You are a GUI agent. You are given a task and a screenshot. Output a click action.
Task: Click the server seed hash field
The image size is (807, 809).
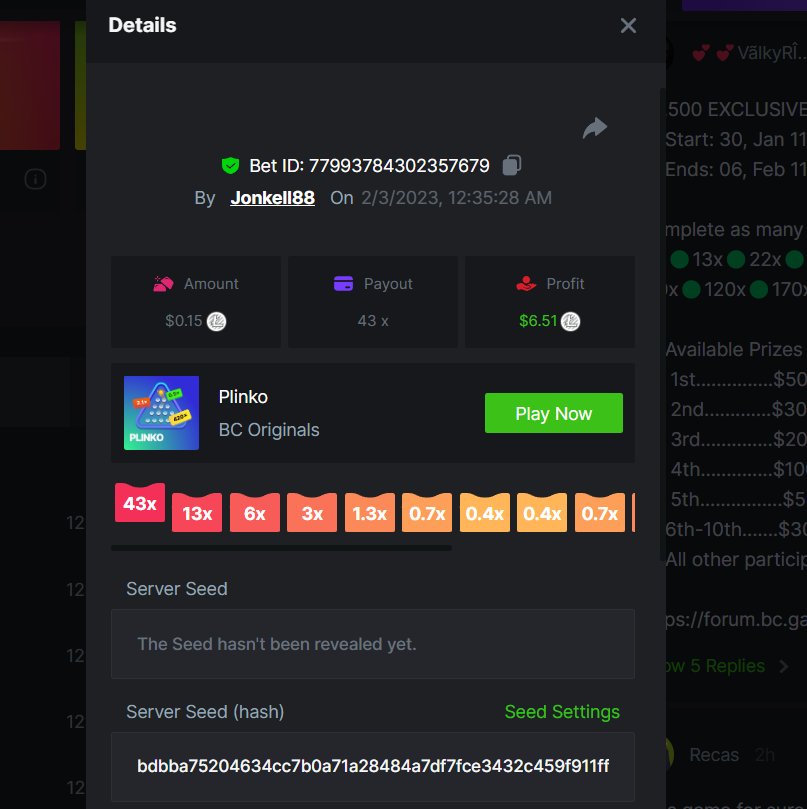tap(372, 766)
